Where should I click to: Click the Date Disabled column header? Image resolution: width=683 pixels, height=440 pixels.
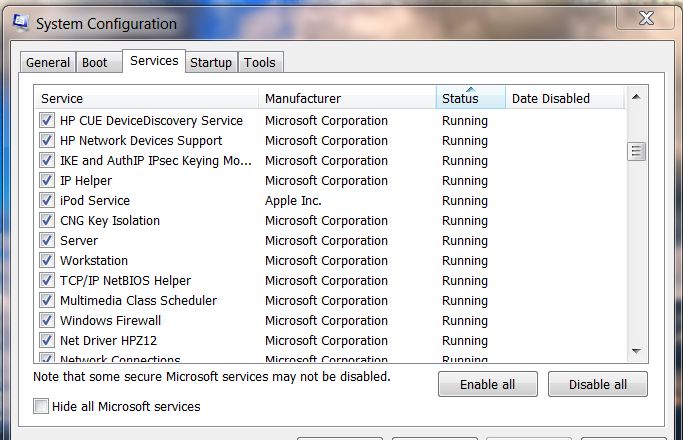pyautogui.click(x=565, y=98)
